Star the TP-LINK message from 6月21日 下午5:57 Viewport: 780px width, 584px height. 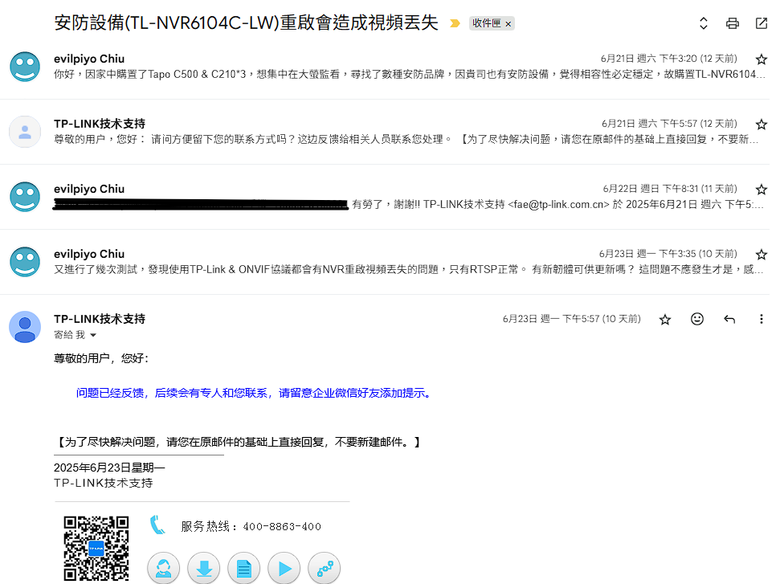click(761, 124)
